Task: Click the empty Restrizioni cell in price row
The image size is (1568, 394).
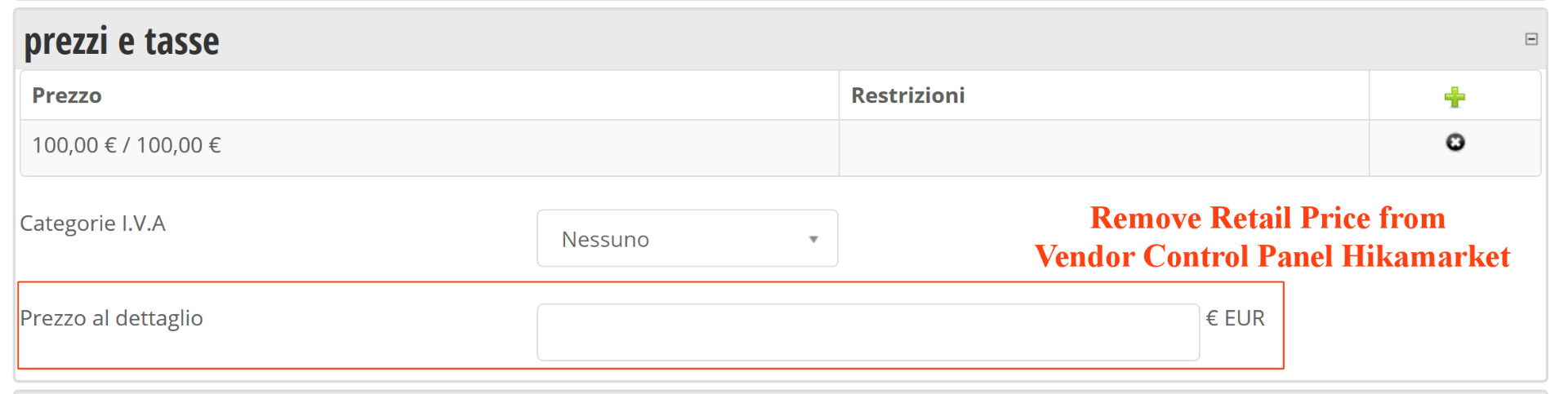Action: (x=1102, y=148)
